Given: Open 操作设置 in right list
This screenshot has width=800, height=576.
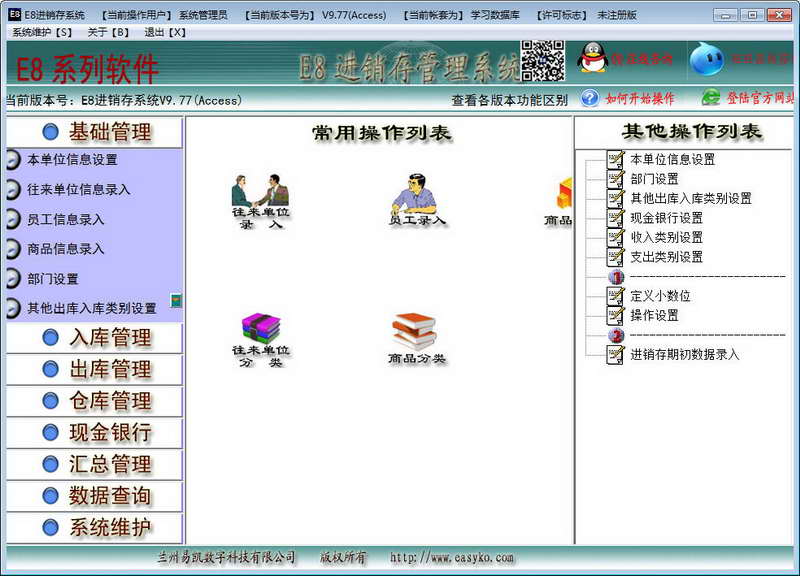Looking at the screenshot, I should point(654,315).
